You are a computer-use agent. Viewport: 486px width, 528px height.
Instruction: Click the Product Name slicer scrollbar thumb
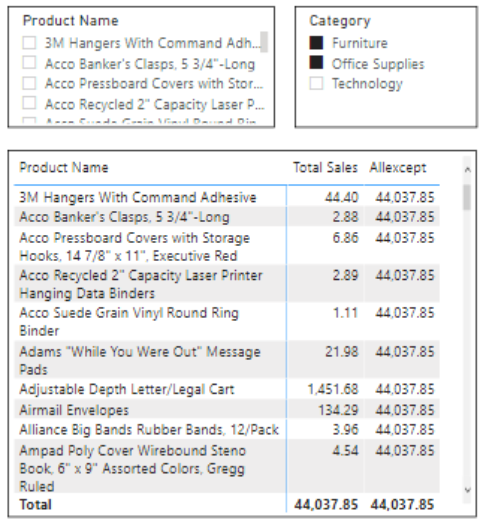[264, 42]
